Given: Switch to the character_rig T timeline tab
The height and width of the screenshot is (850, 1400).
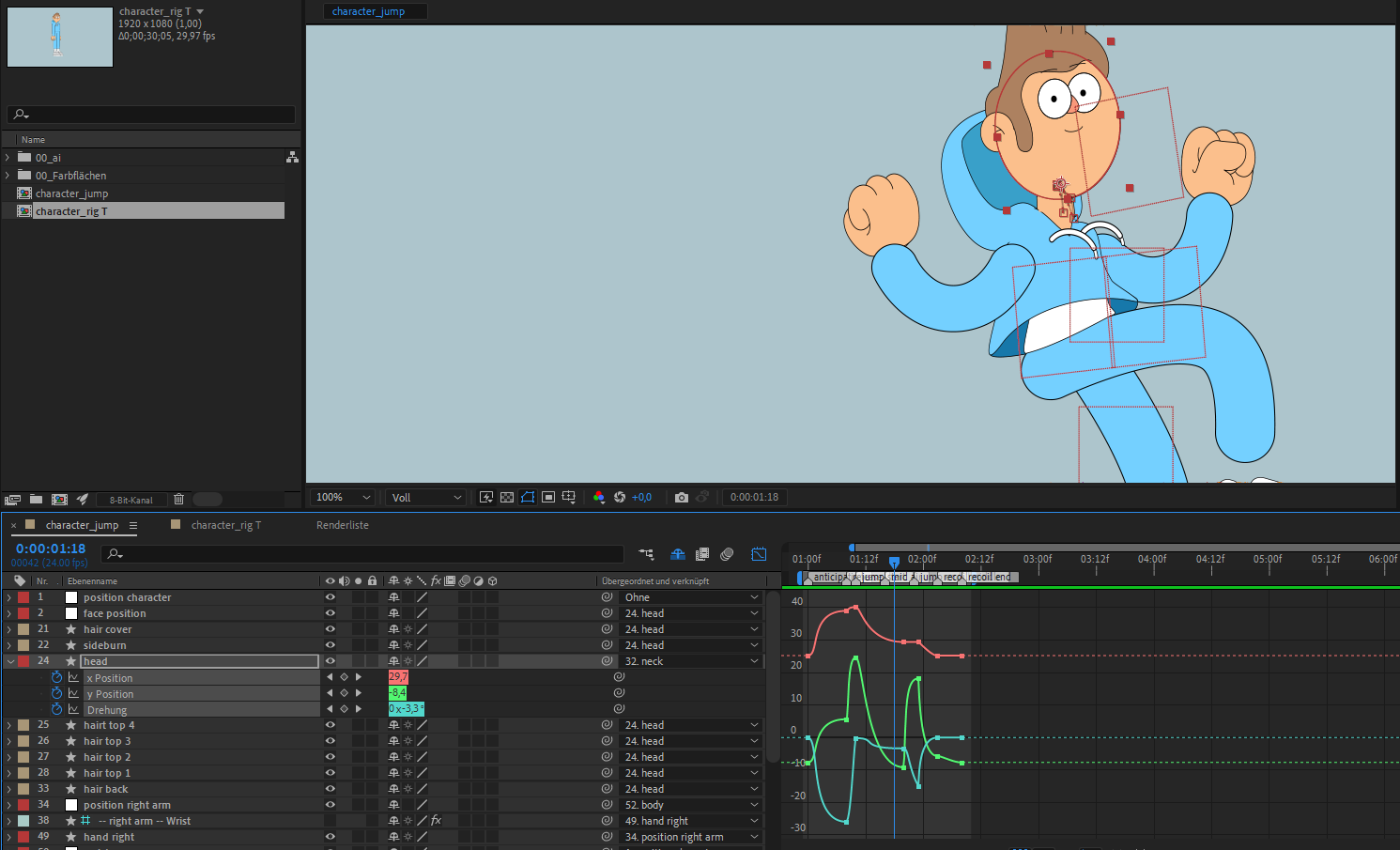Looking at the screenshot, I should pyautogui.click(x=225, y=525).
